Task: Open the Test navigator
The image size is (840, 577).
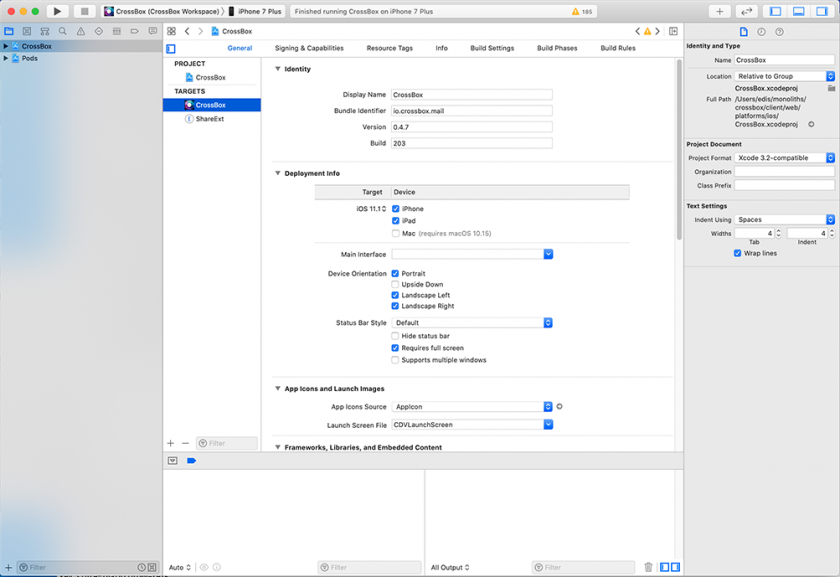Action: tap(99, 31)
